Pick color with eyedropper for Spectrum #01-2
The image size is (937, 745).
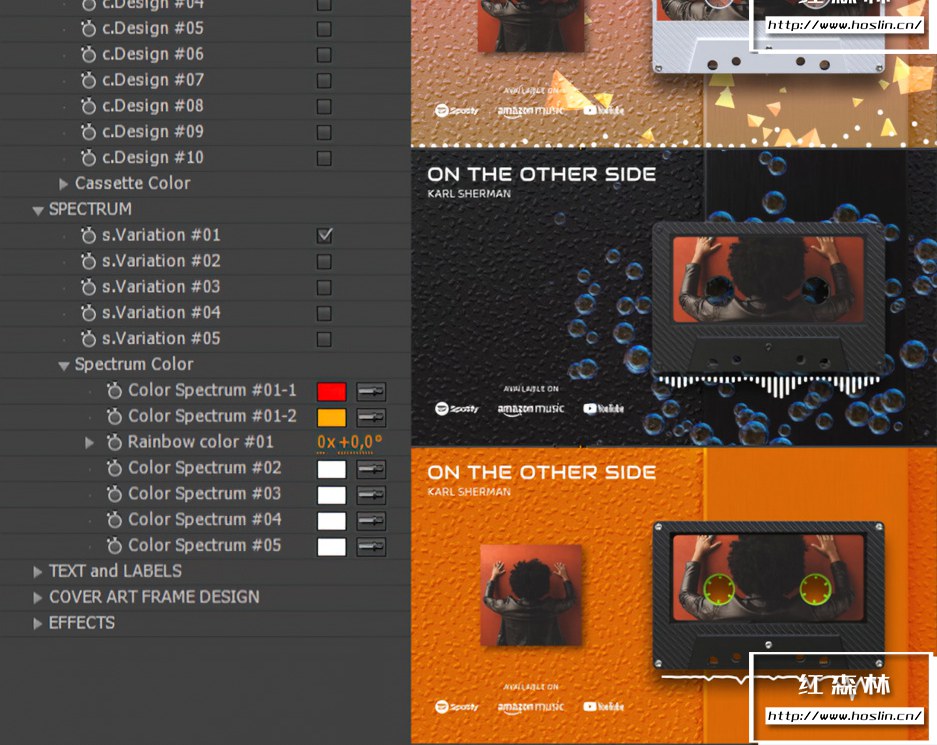pos(371,418)
